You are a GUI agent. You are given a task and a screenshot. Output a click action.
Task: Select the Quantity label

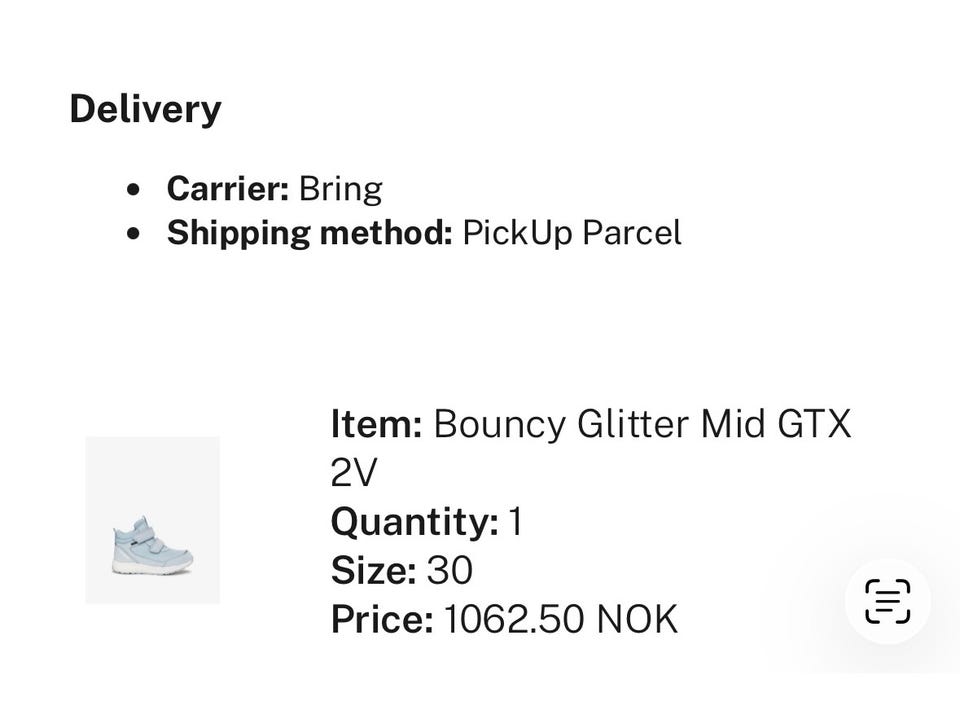pos(414,521)
